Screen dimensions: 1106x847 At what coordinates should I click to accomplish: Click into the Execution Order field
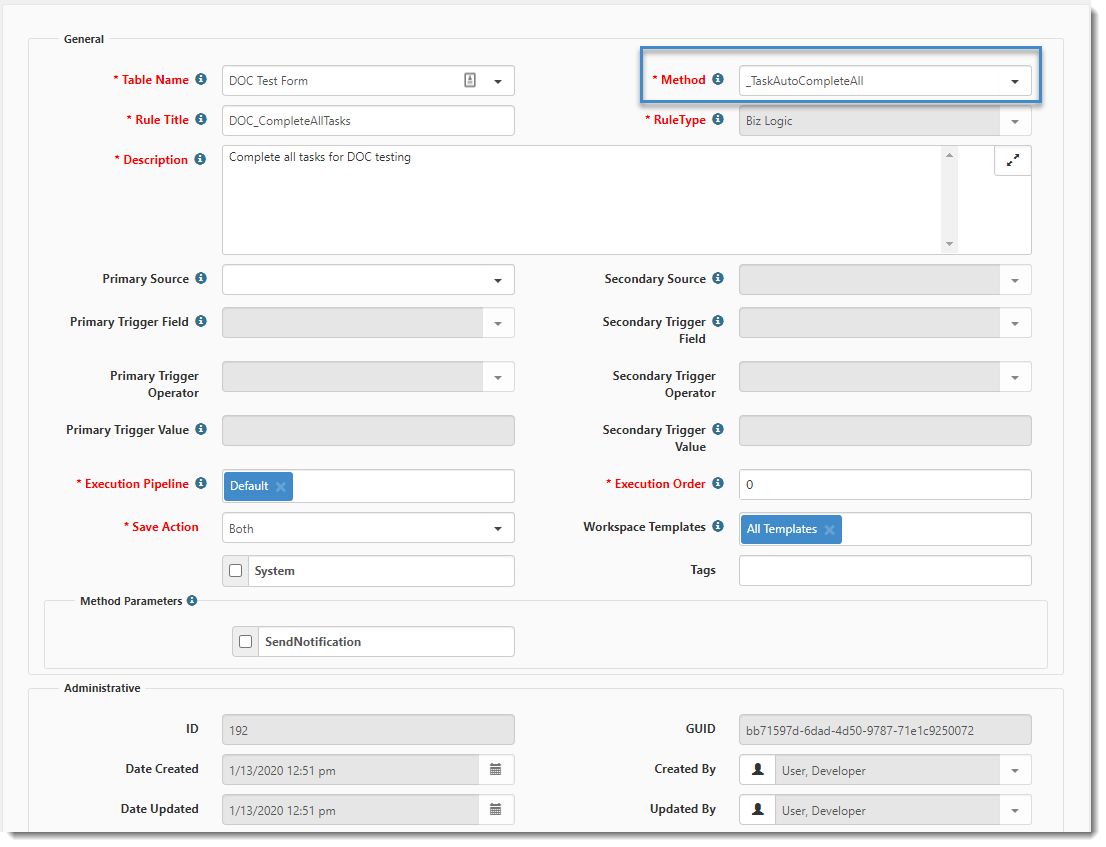[x=884, y=485]
